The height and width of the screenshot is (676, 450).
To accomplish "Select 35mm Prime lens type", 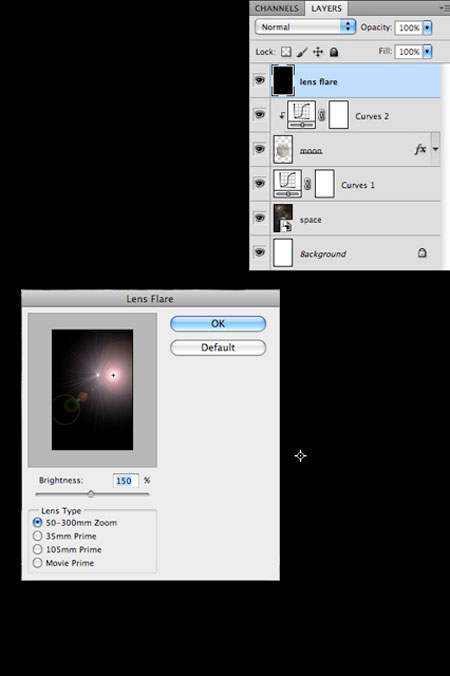I will click(x=38, y=536).
